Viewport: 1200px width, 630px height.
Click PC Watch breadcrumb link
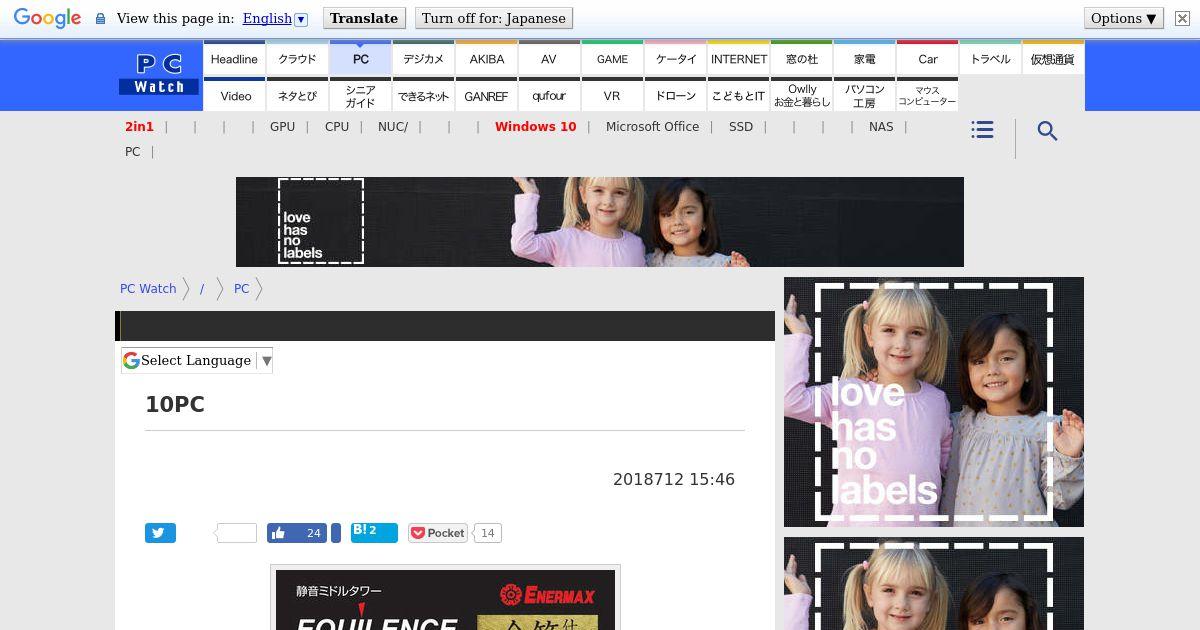tap(148, 288)
